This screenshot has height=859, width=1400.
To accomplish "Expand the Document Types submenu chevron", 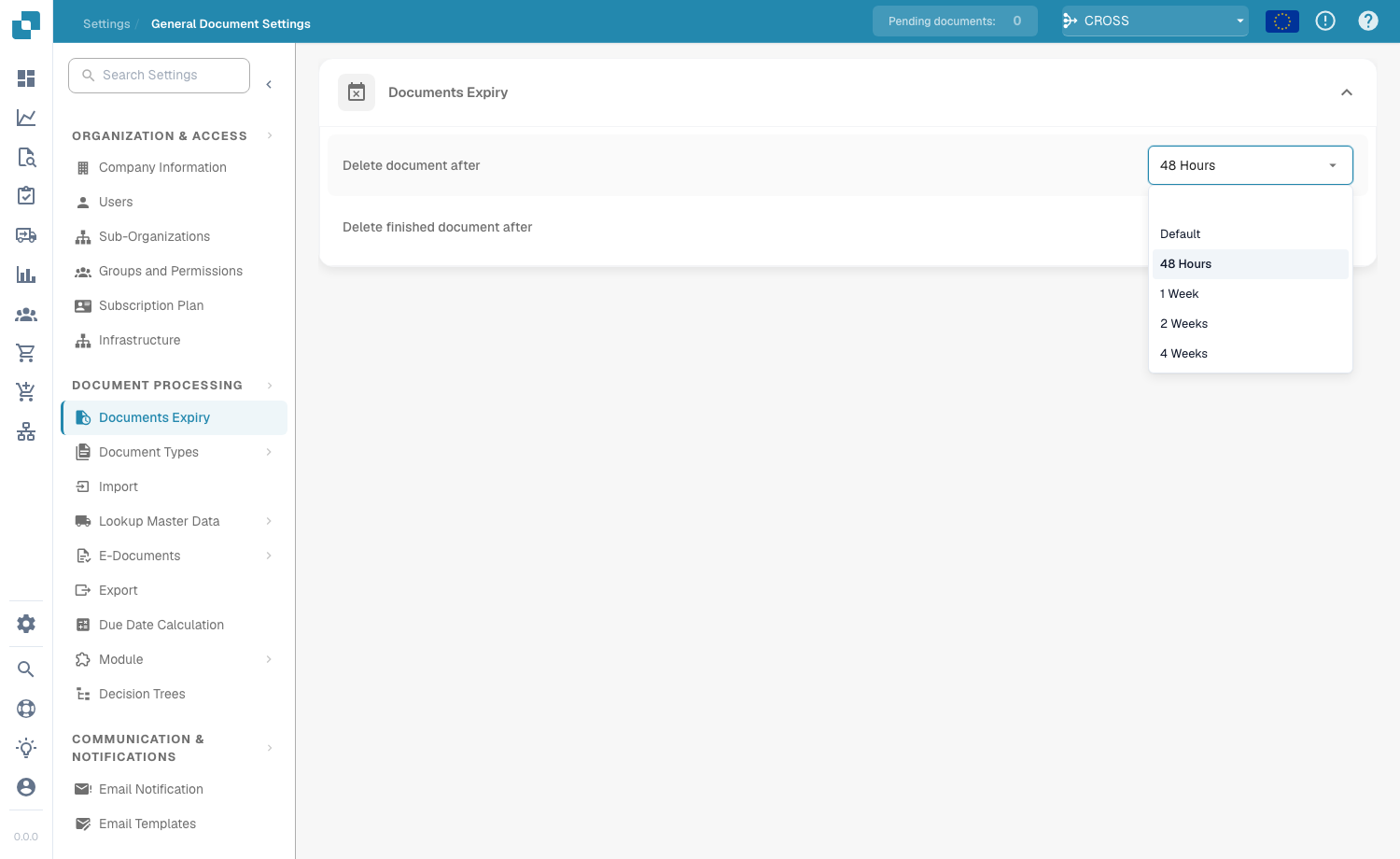I will (x=269, y=452).
